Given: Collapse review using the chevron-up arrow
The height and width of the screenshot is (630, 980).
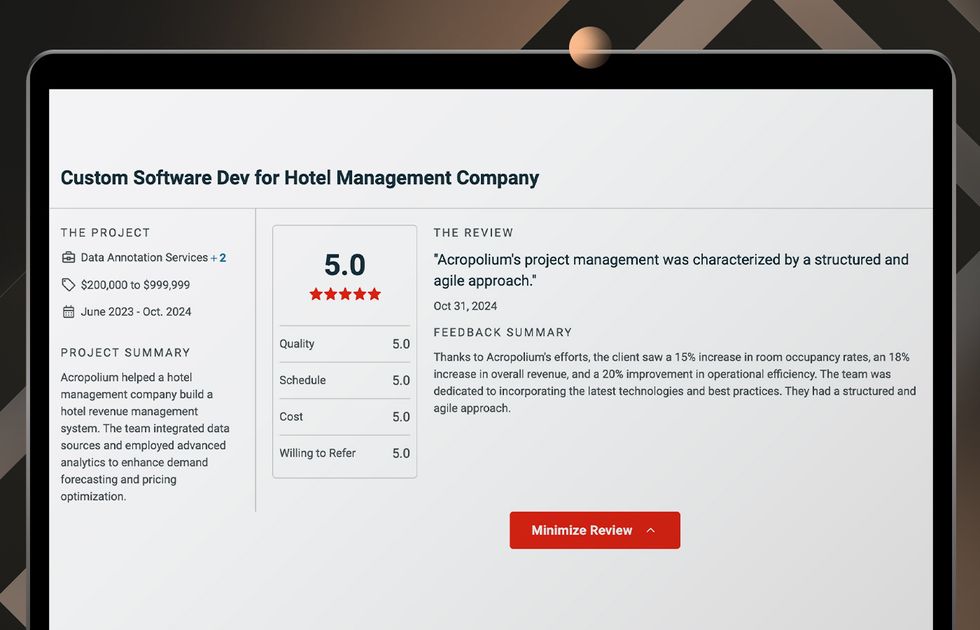Looking at the screenshot, I should click(650, 530).
